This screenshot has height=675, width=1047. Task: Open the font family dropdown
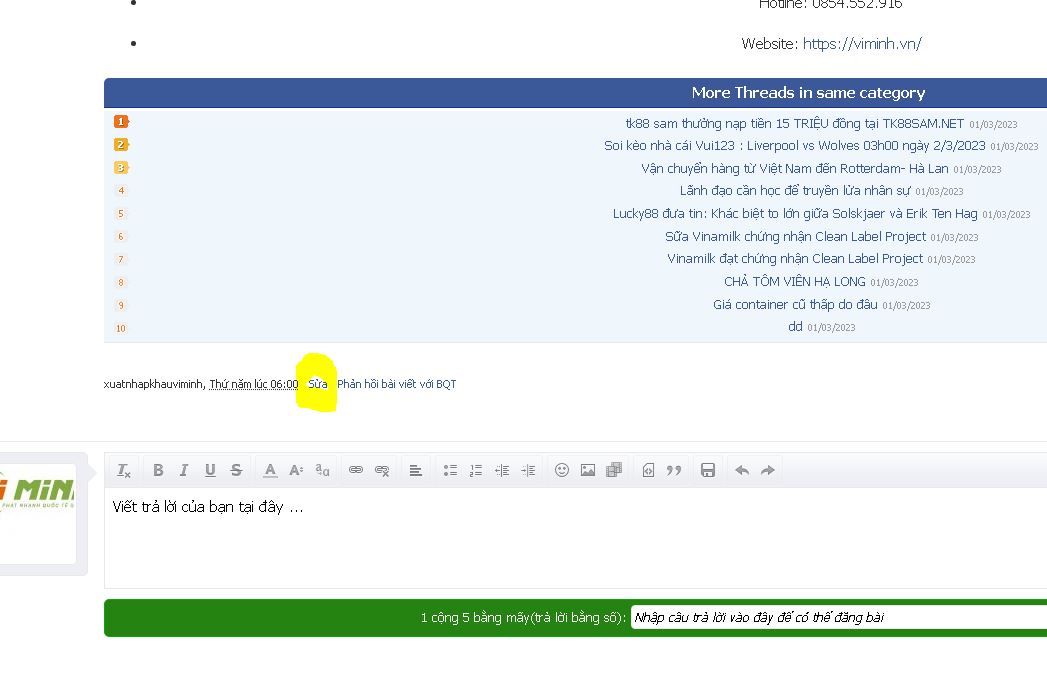pos(322,470)
